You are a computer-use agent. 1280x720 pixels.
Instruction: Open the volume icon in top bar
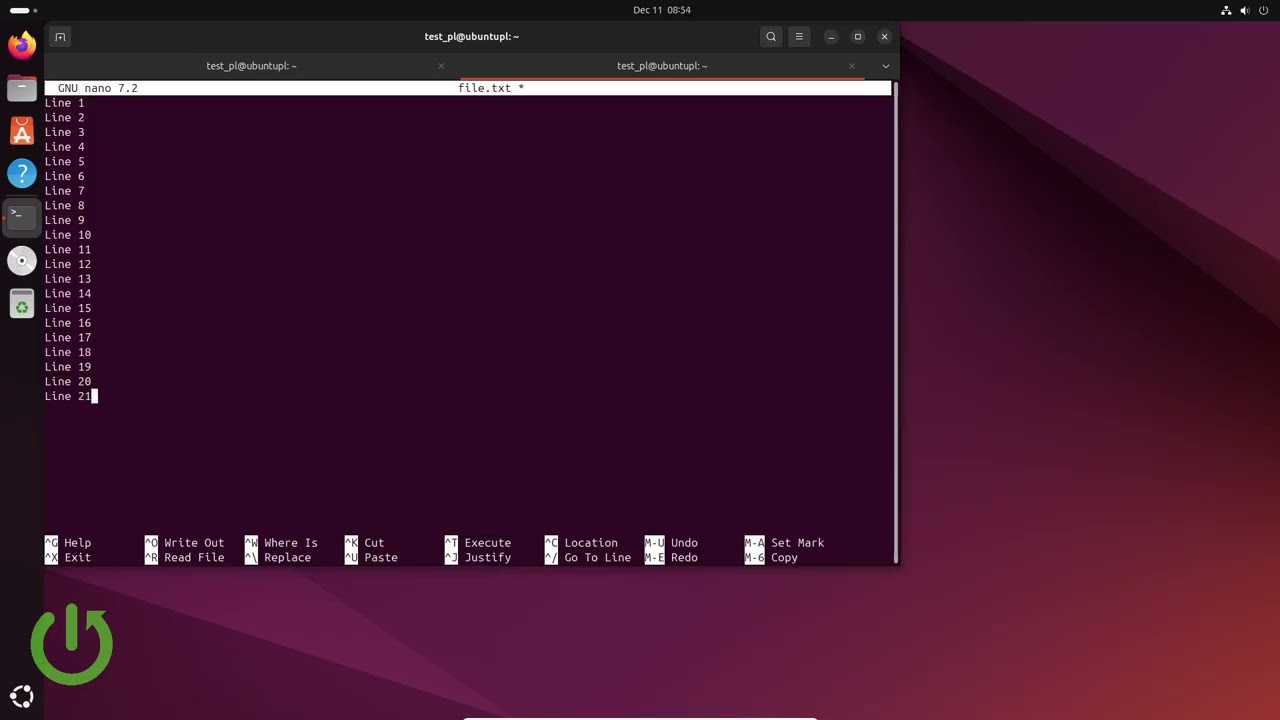(1245, 10)
